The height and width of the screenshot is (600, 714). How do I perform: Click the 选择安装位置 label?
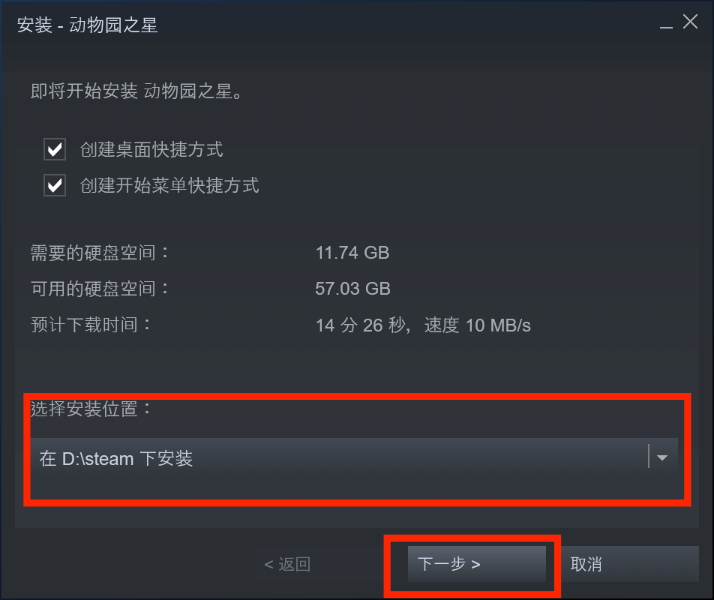(x=90, y=408)
